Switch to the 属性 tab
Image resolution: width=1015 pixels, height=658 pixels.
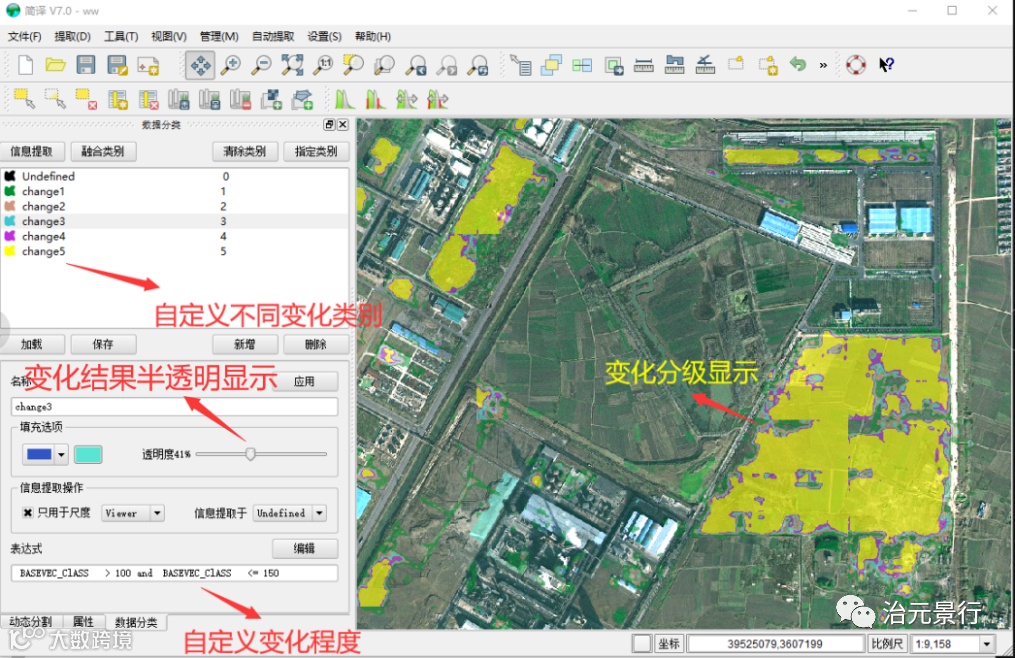tap(83, 622)
